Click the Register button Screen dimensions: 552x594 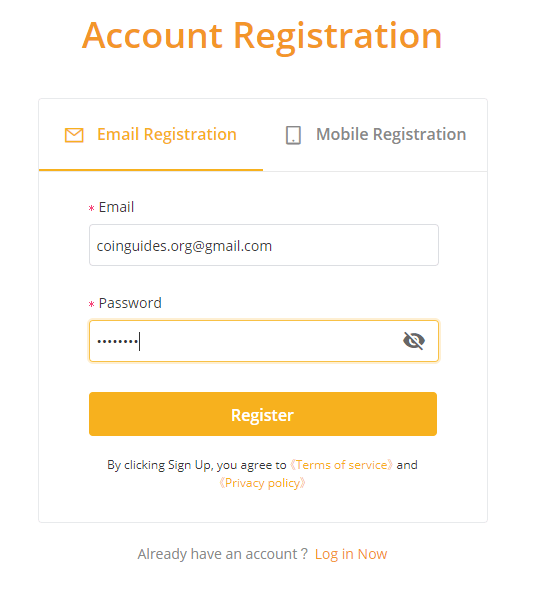click(x=263, y=414)
